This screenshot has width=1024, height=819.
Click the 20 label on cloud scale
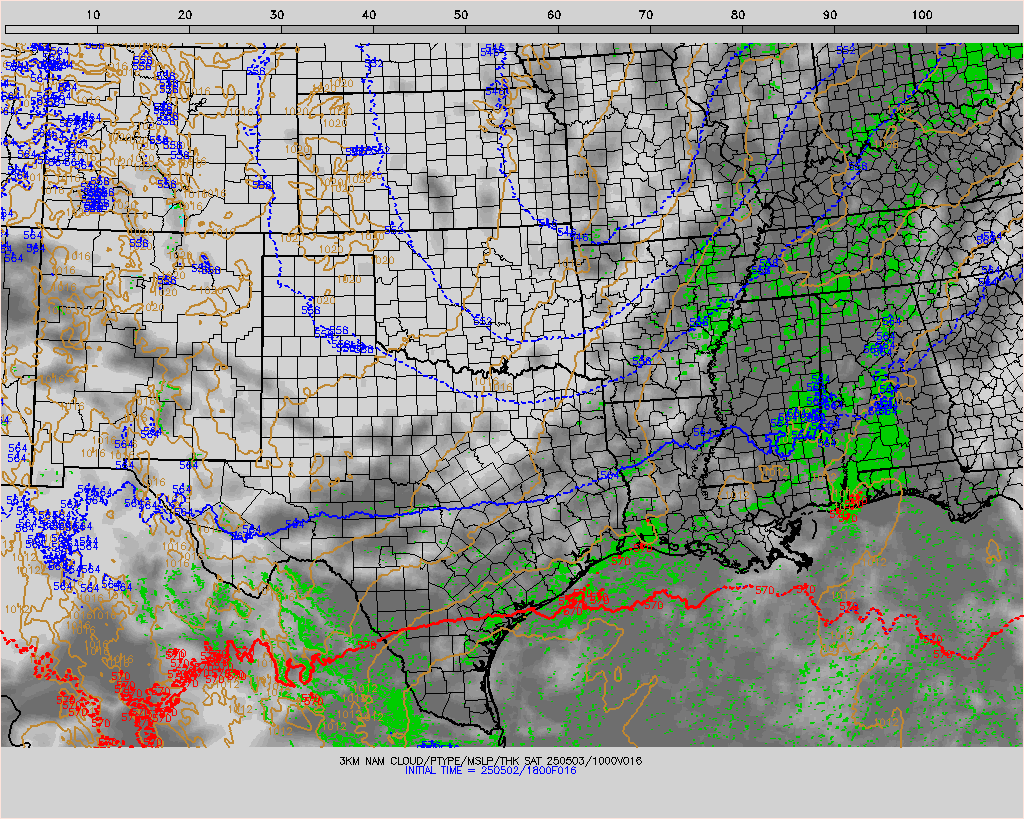pos(185,14)
